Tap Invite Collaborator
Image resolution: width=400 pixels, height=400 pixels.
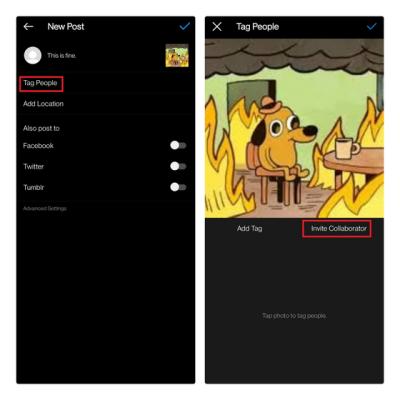click(x=339, y=228)
